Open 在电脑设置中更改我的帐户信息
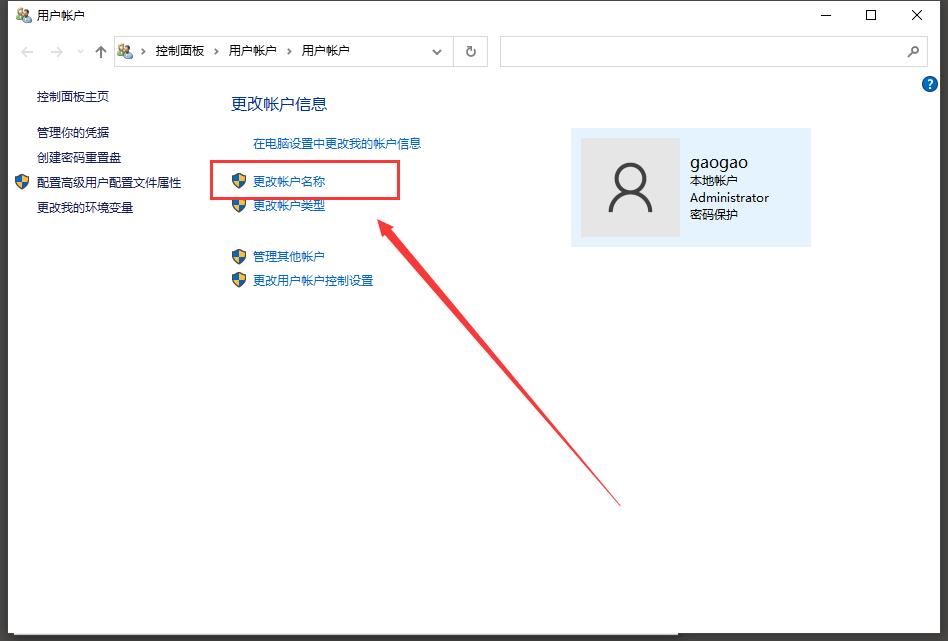Screen dimensions: 948x641 pyautogui.click(x=337, y=143)
